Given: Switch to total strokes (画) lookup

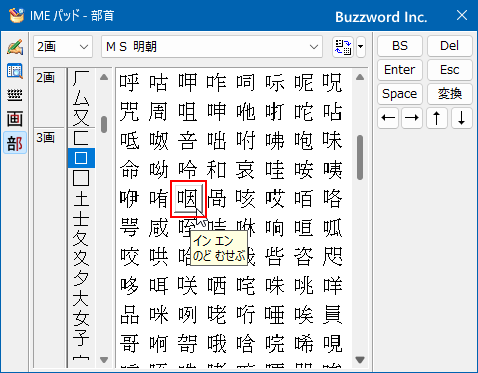Looking at the screenshot, I should tap(15, 119).
